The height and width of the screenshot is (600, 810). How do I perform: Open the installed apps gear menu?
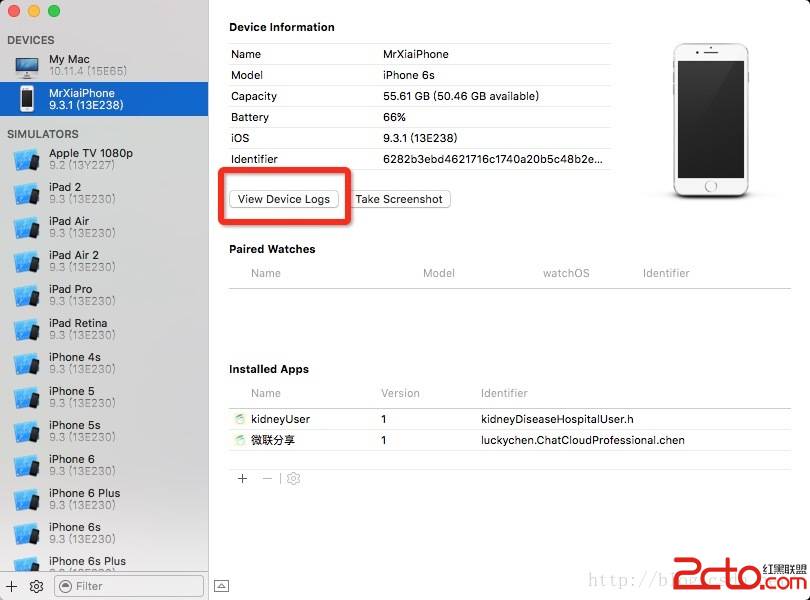(x=293, y=479)
